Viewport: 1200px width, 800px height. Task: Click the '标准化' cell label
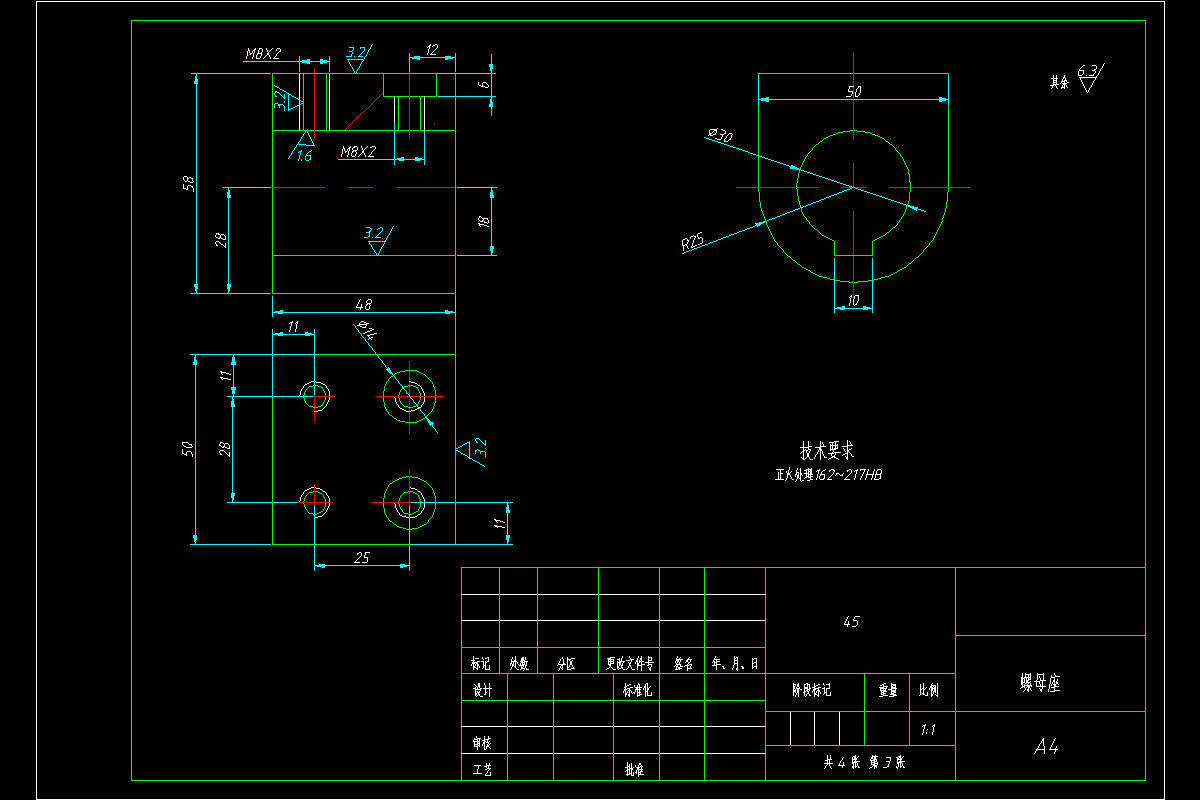click(x=637, y=690)
